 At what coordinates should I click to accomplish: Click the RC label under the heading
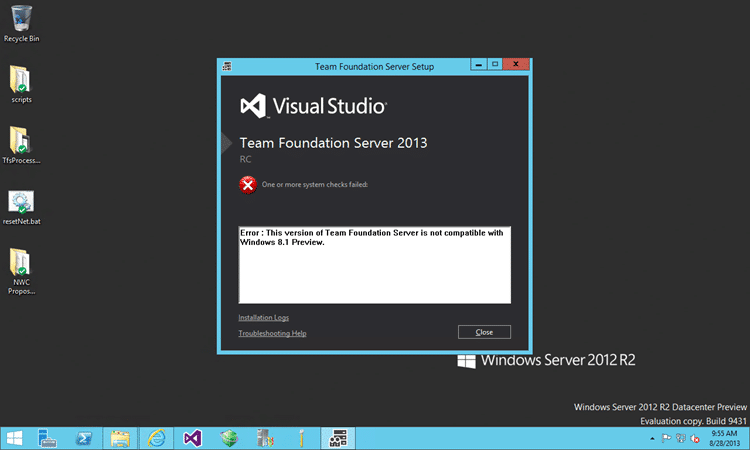pos(245,159)
